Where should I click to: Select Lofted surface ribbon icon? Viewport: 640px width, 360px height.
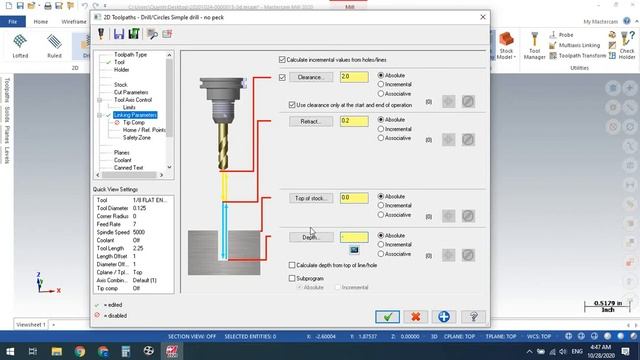coord(20,46)
